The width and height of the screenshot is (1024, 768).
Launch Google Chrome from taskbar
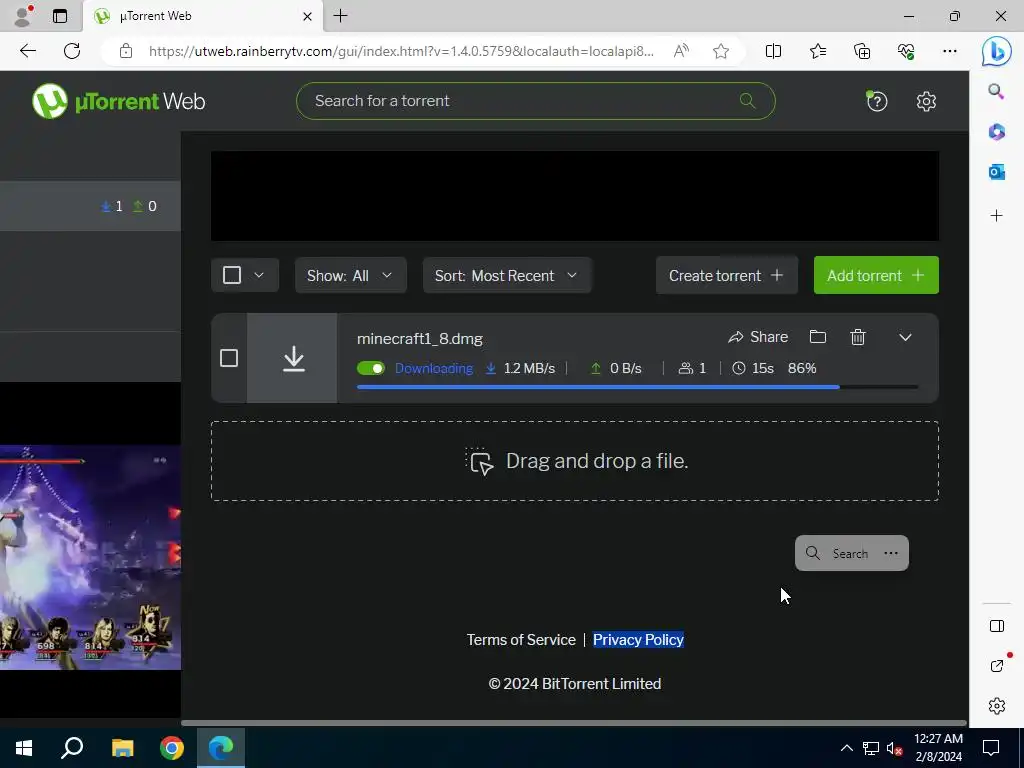(172, 748)
